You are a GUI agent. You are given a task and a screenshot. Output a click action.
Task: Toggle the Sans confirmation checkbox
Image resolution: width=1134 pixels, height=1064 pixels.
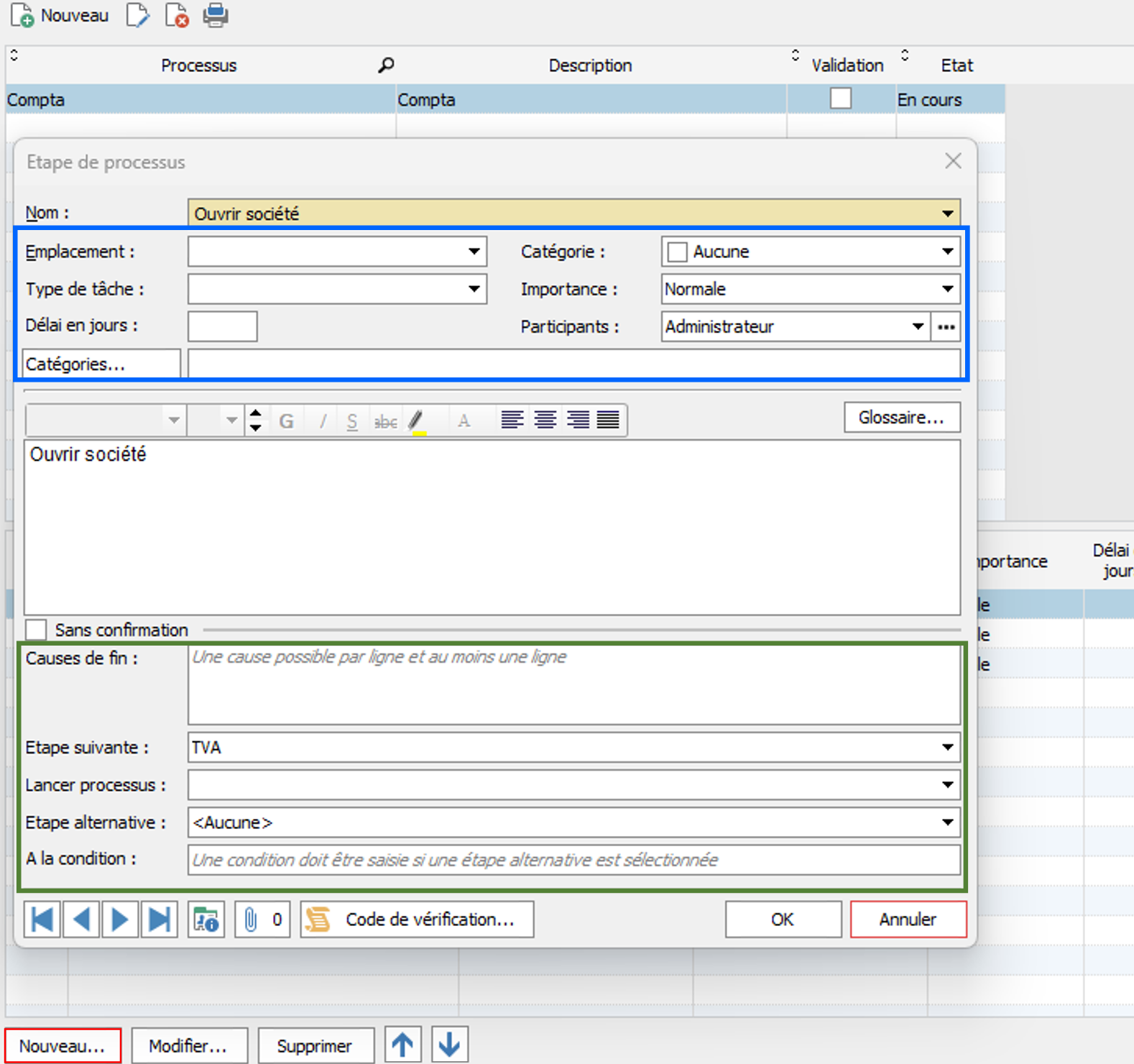pos(36,630)
